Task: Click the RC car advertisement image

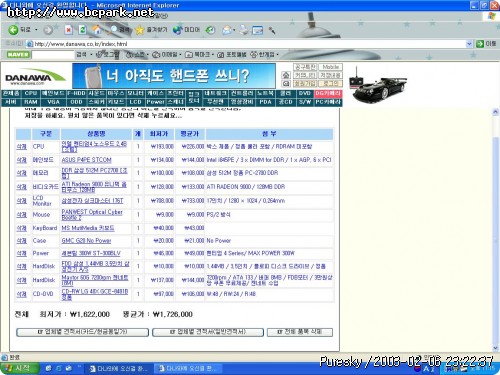Action: (378, 85)
